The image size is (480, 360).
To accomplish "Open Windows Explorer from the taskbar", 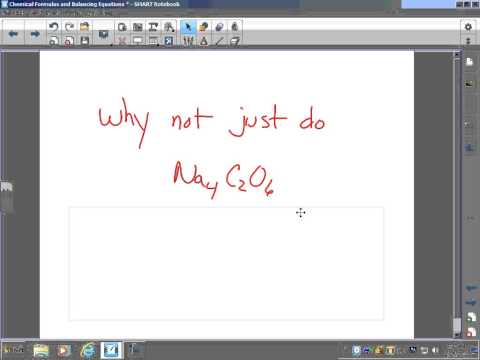I will (41, 350).
